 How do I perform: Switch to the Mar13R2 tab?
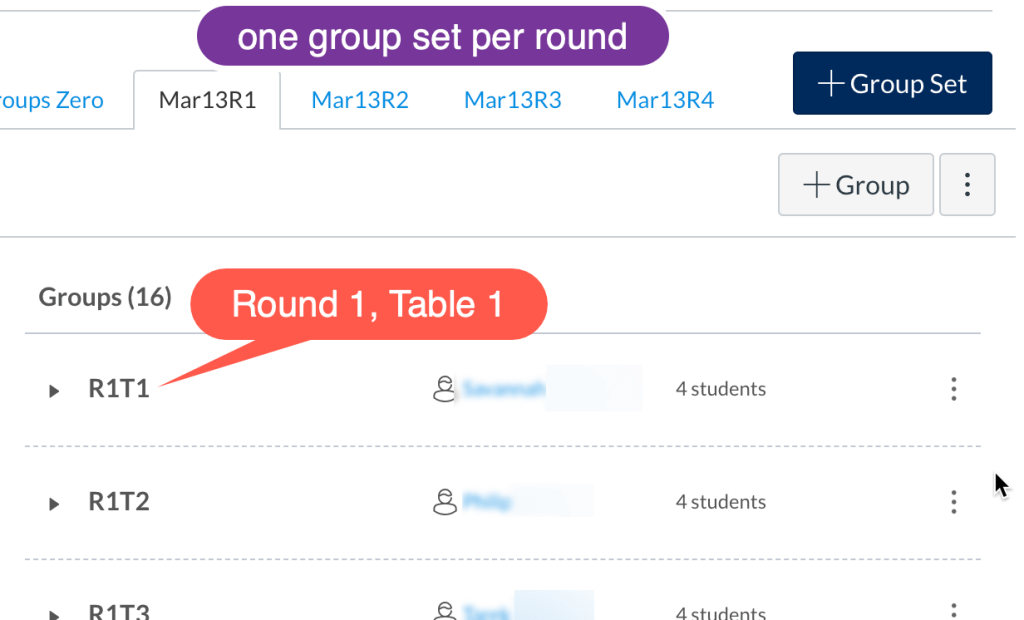click(x=360, y=100)
